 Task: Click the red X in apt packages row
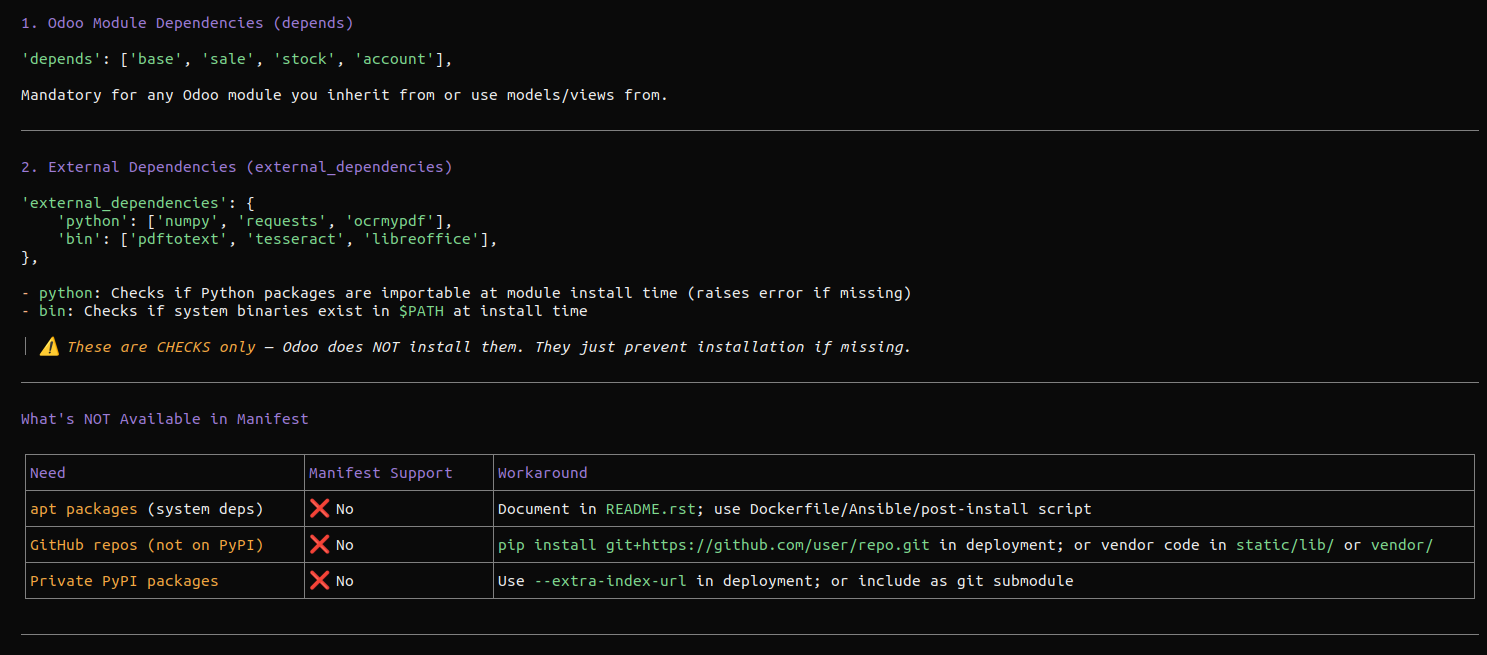[320, 509]
